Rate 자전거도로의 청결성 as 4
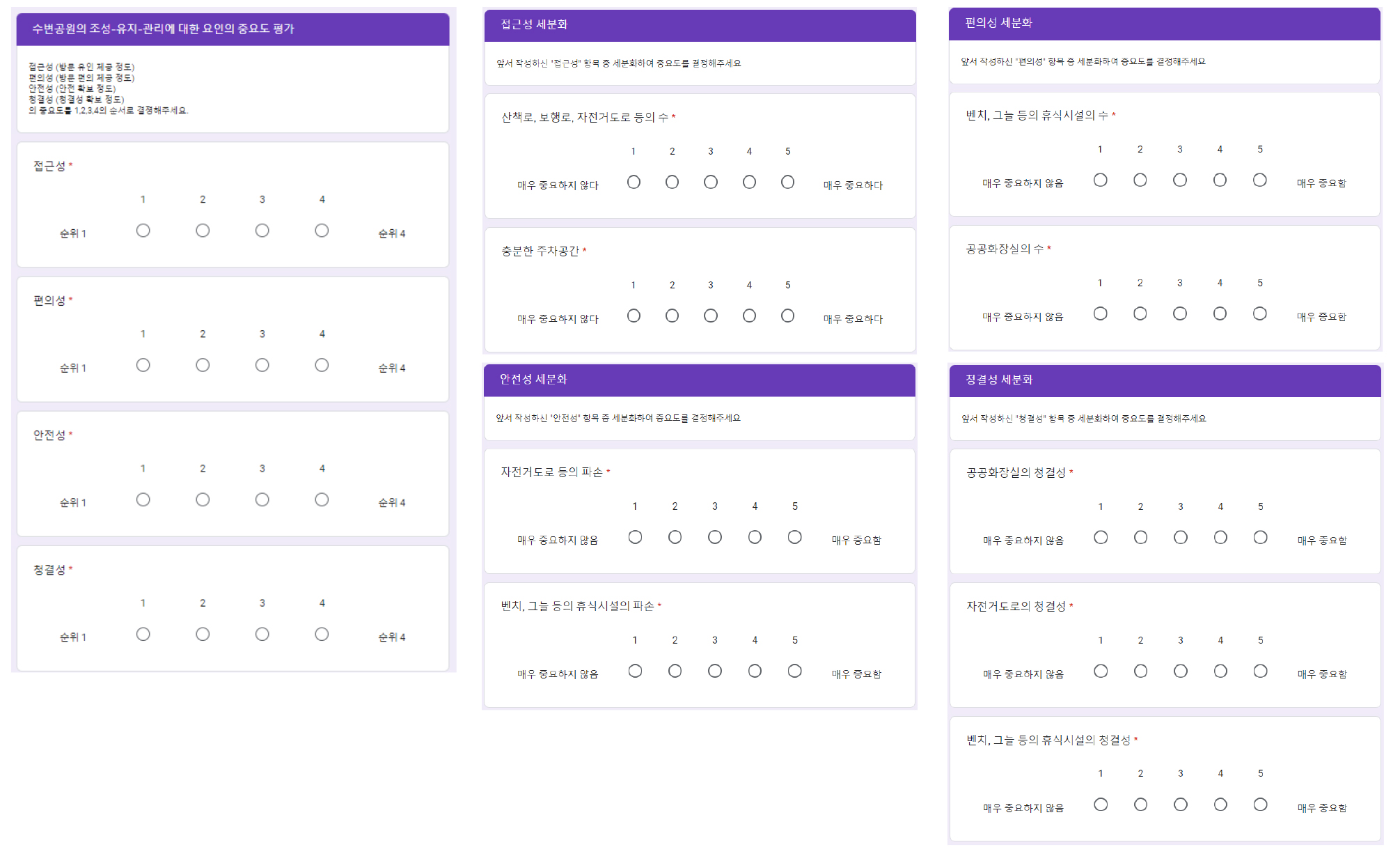This screenshot has width=1400, height=854. [x=1220, y=671]
